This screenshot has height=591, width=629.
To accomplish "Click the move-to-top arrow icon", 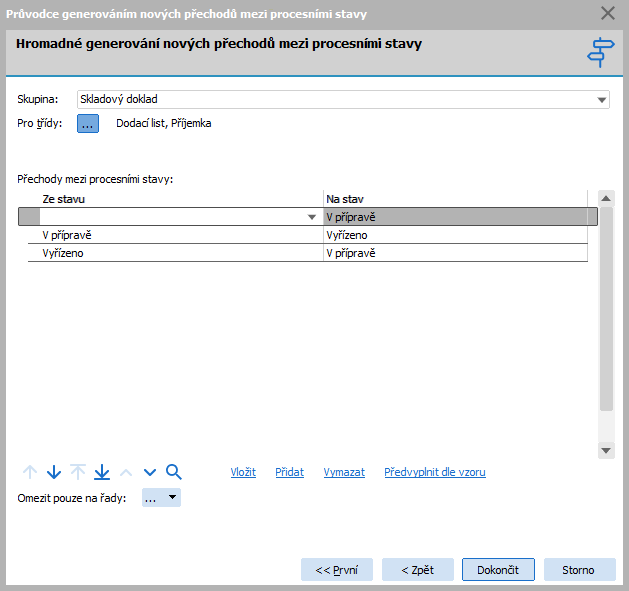I will click(78, 472).
